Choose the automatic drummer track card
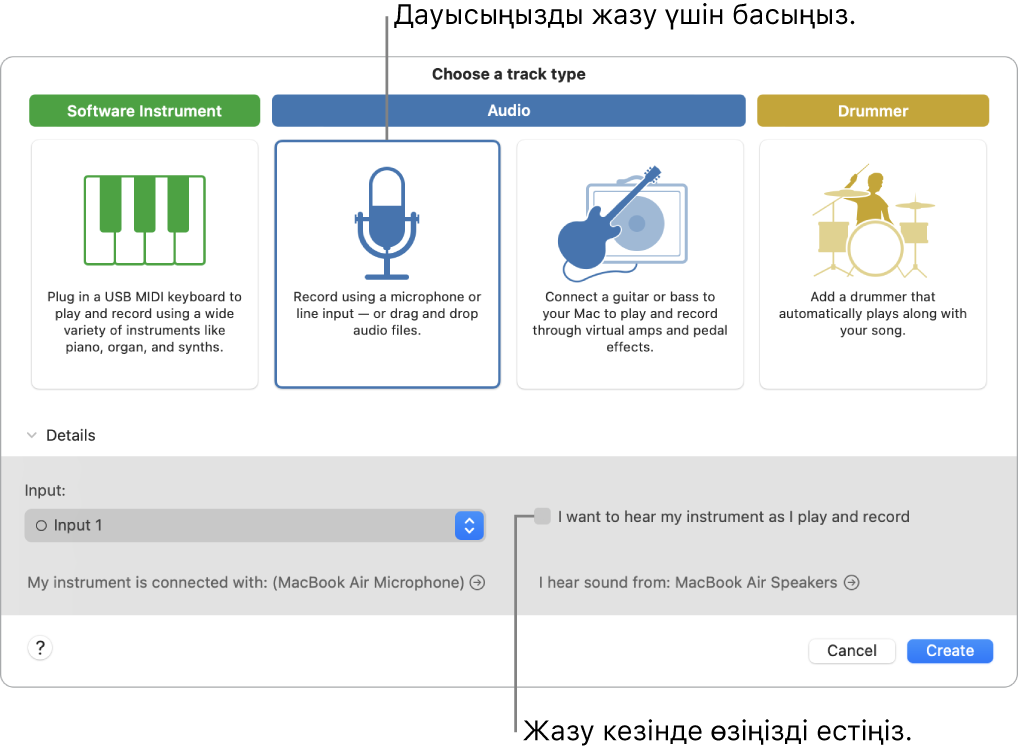Screen dimensions: 1019x753 (872, 264)
